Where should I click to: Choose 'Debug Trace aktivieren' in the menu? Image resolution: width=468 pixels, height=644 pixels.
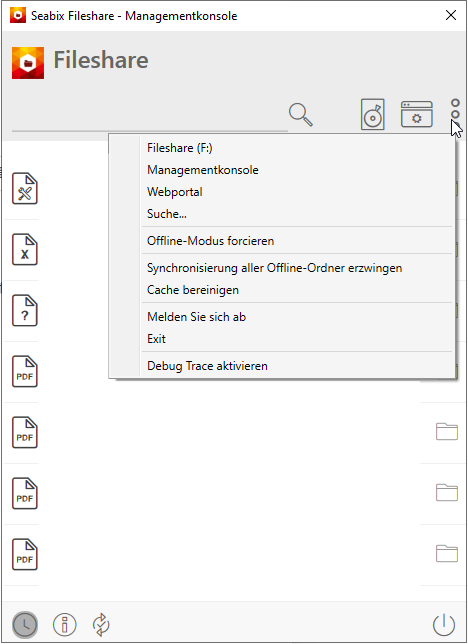297,366
